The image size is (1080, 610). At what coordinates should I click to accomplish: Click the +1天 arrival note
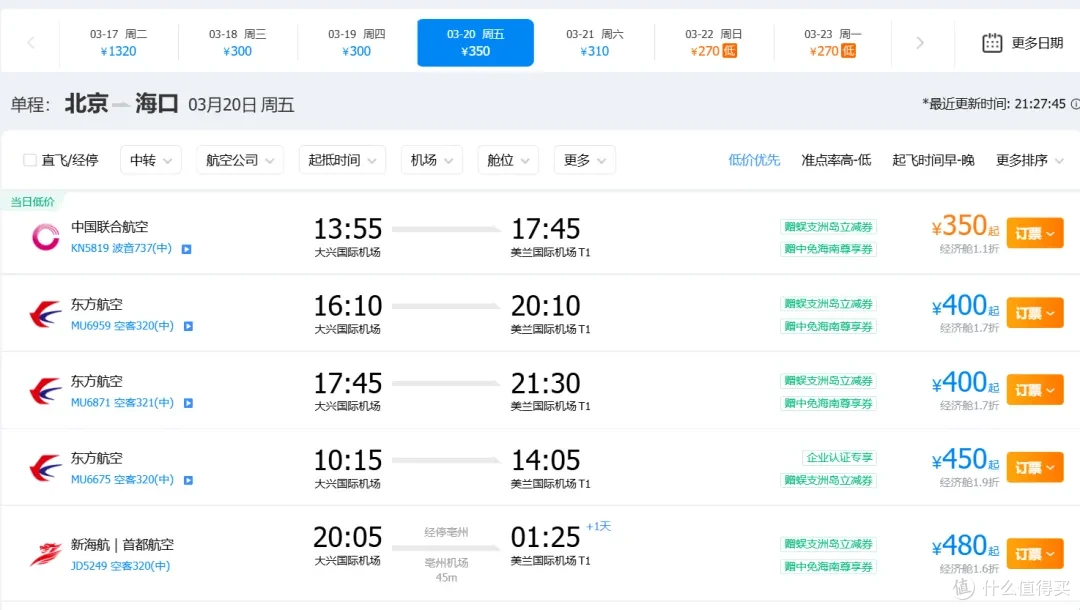tap(599, 526)
